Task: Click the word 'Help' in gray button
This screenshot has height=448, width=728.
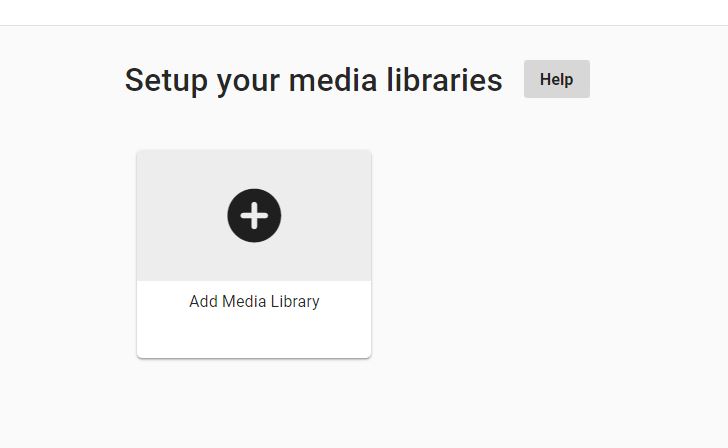Action: pos(556,79)
